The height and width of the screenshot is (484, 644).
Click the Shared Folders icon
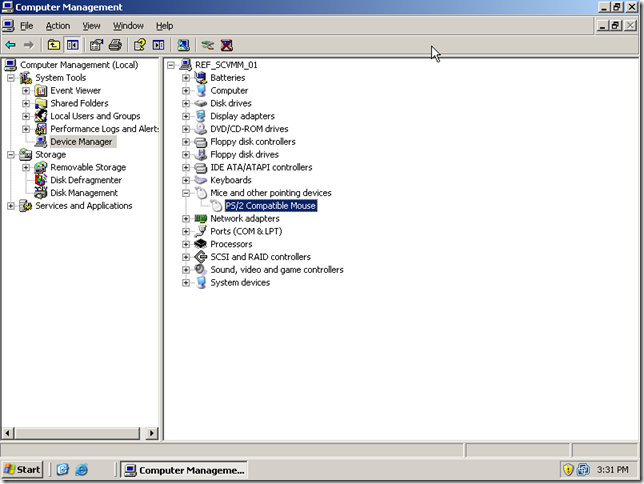coord(41,103)
